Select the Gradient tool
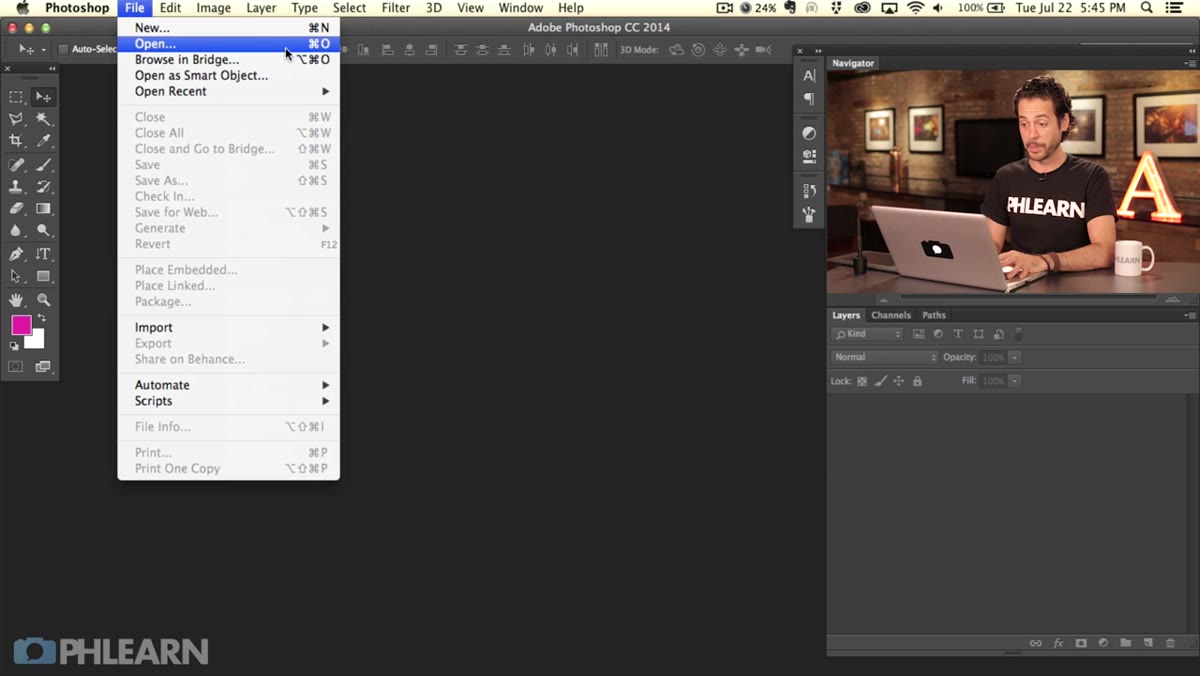 43,209
